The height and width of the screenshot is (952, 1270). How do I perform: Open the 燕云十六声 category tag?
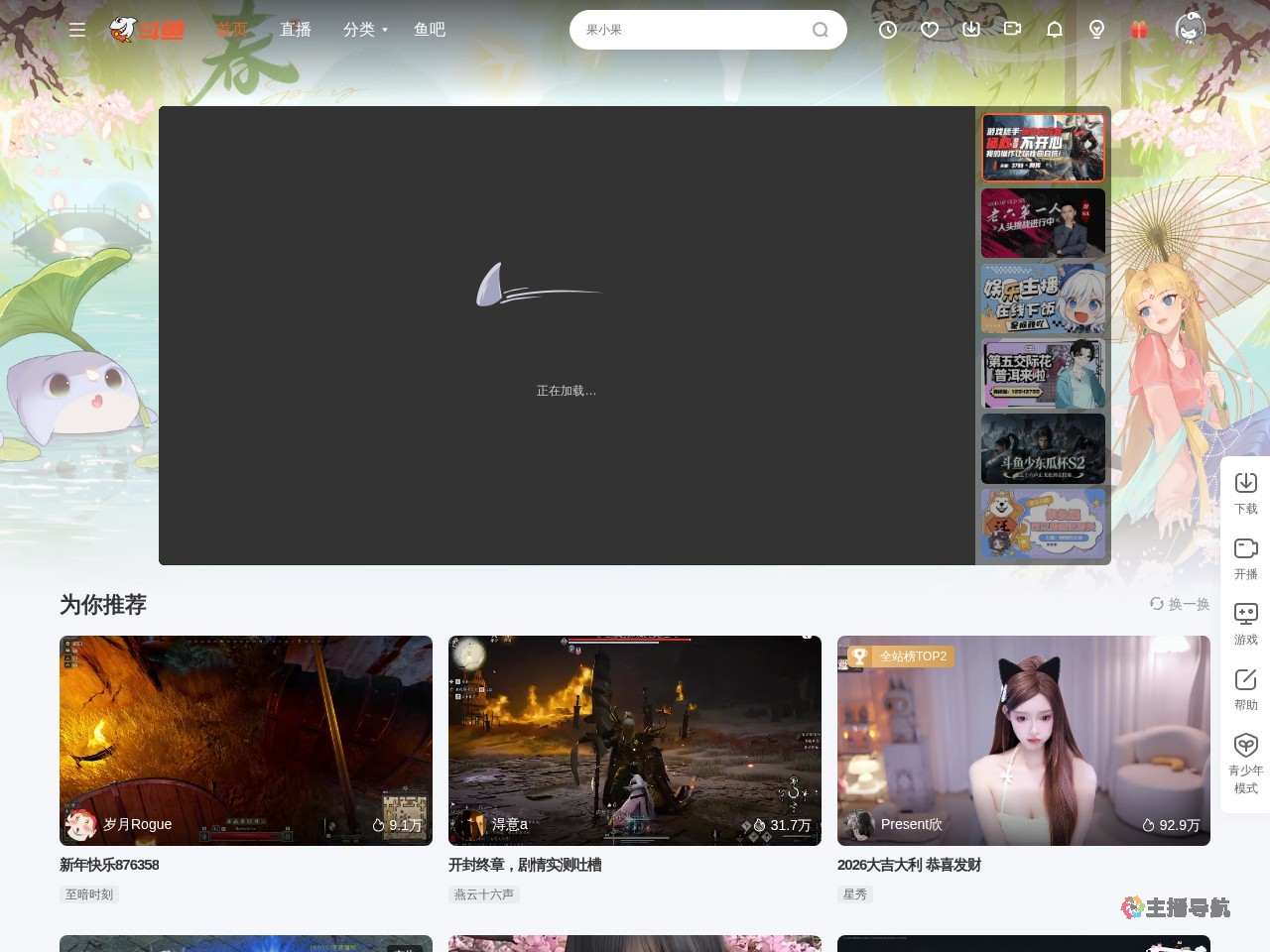tap(484, 894)
